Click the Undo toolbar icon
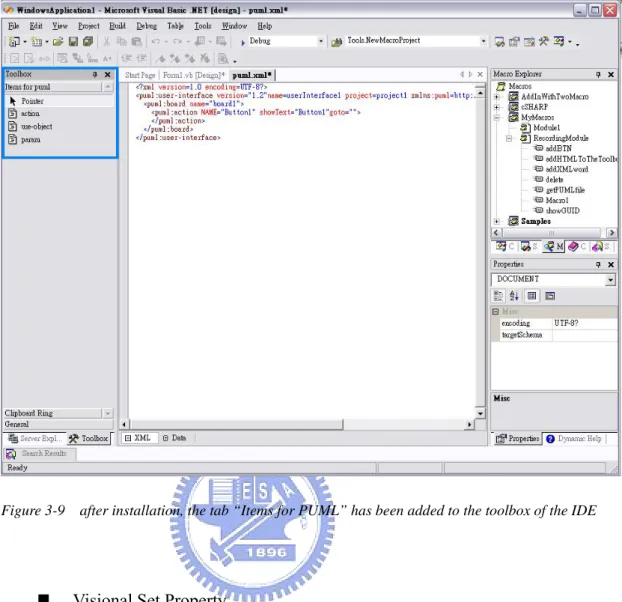The width and height of the screenshot is (622, 602). point(156,41)
